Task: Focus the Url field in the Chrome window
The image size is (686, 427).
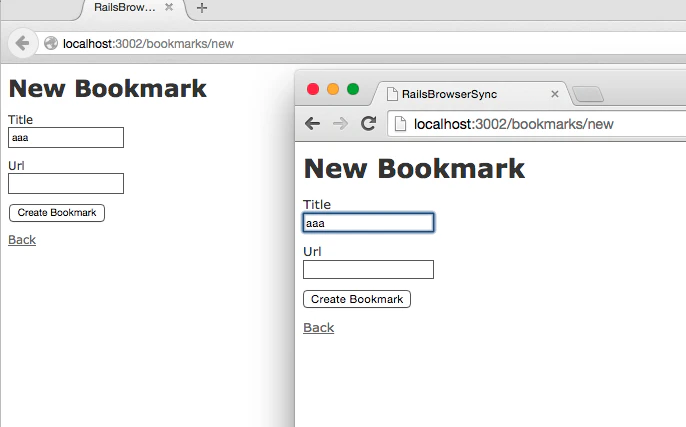Action: coord(368,270)
